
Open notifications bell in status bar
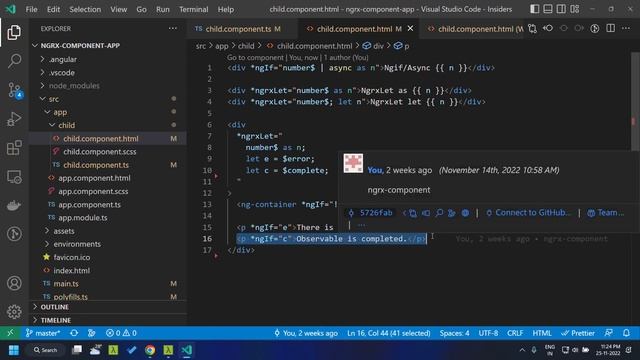(x=626, y=333)
